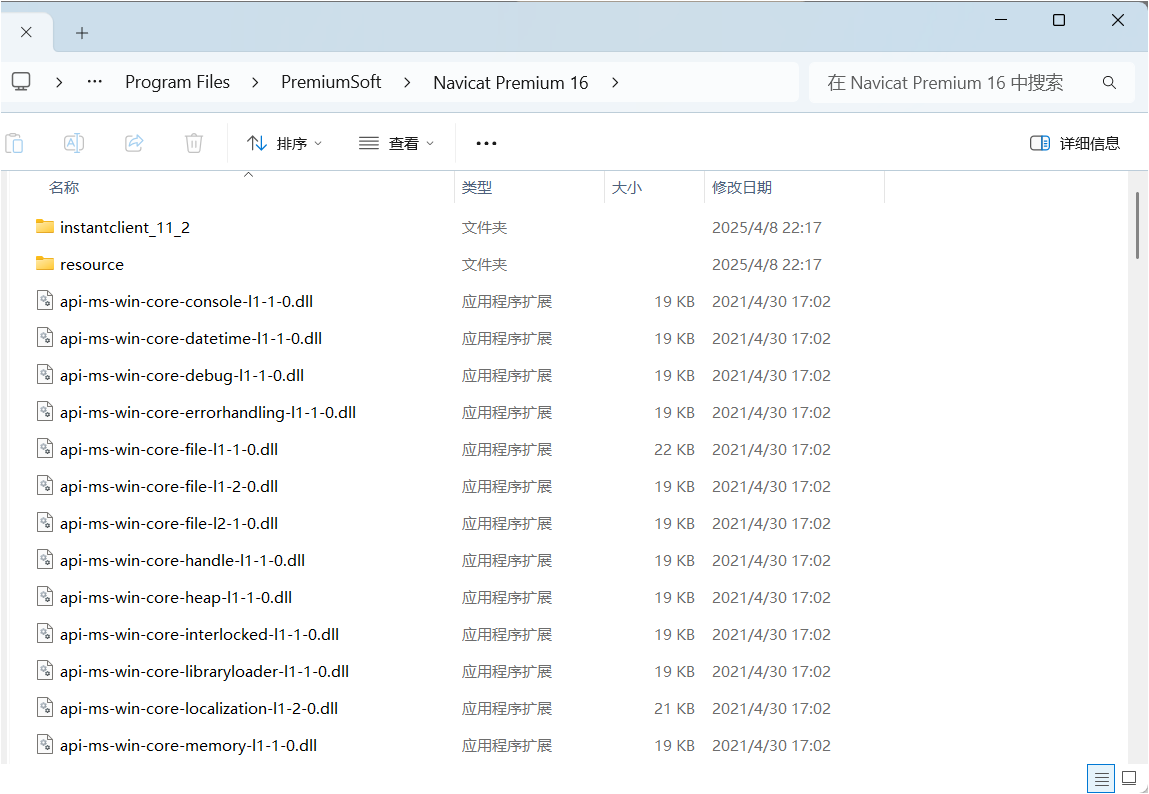Sort by the 大小 column header
The image size is (1149, 794).
click(627, 188)
